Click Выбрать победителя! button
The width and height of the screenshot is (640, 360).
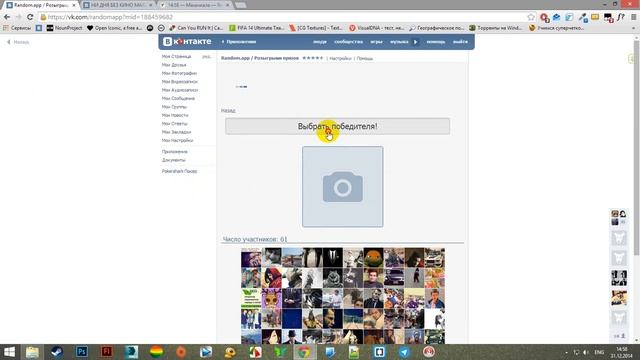coord(338,126)
